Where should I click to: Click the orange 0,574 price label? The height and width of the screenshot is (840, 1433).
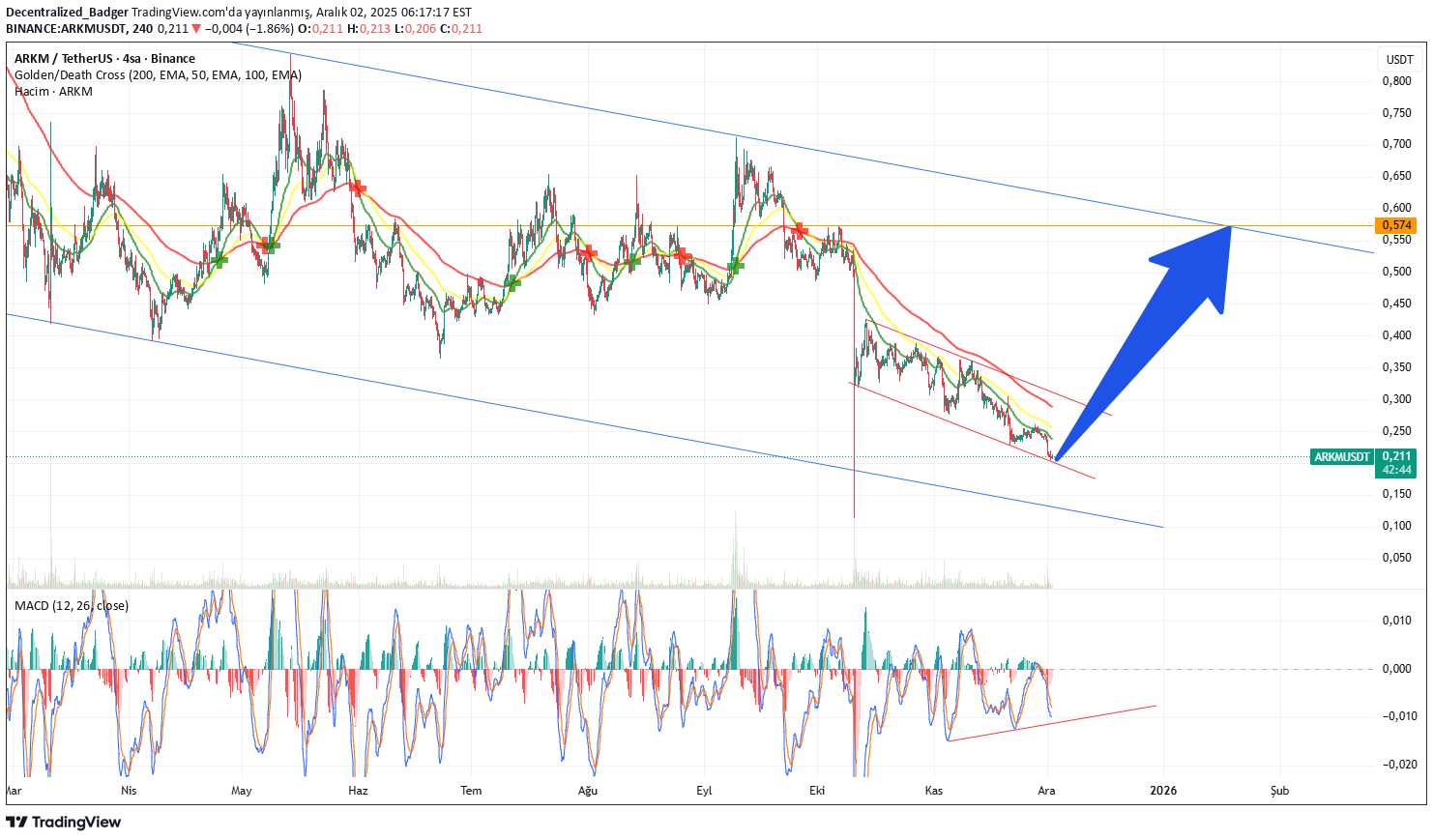[x=1396, y=225]
